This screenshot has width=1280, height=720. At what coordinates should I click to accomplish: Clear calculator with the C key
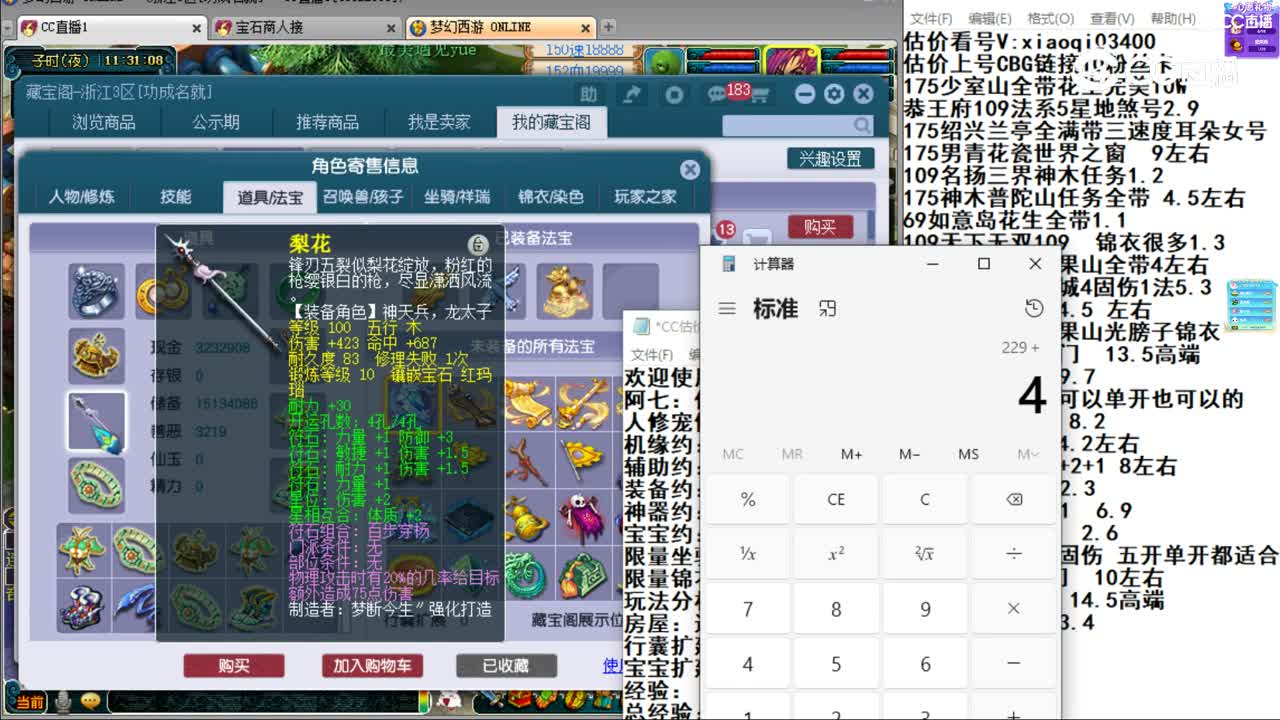925,499
